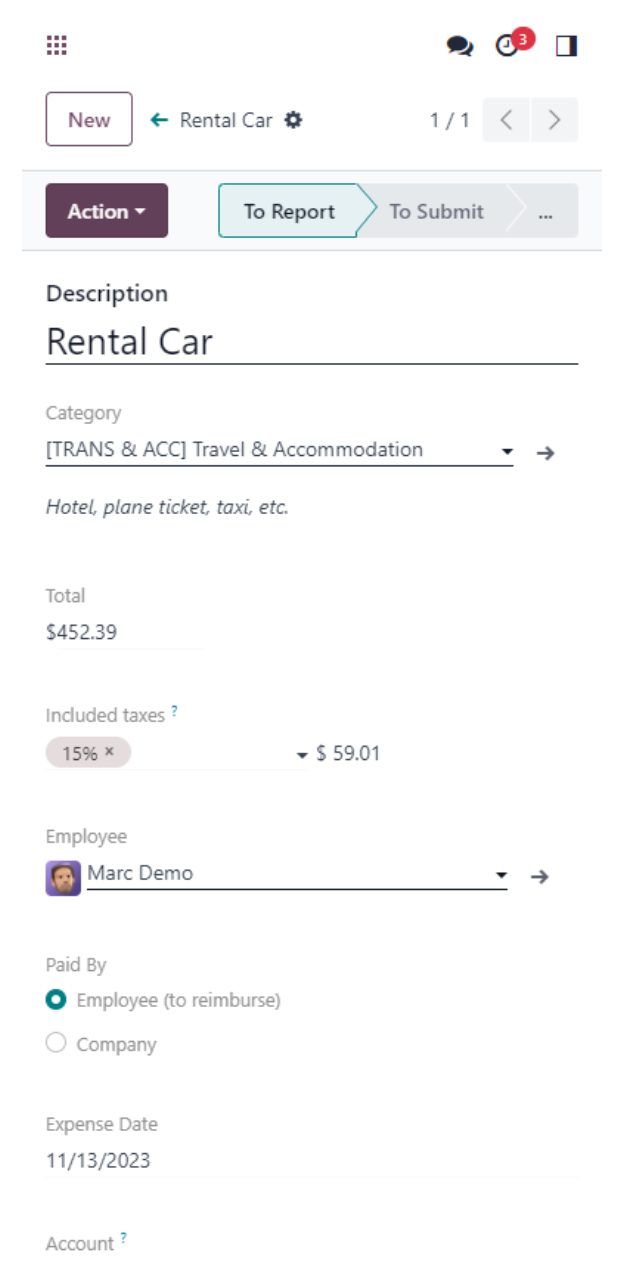Expand the Category dropdown arrow
622x1274 pixels.
tap(507, 453)
